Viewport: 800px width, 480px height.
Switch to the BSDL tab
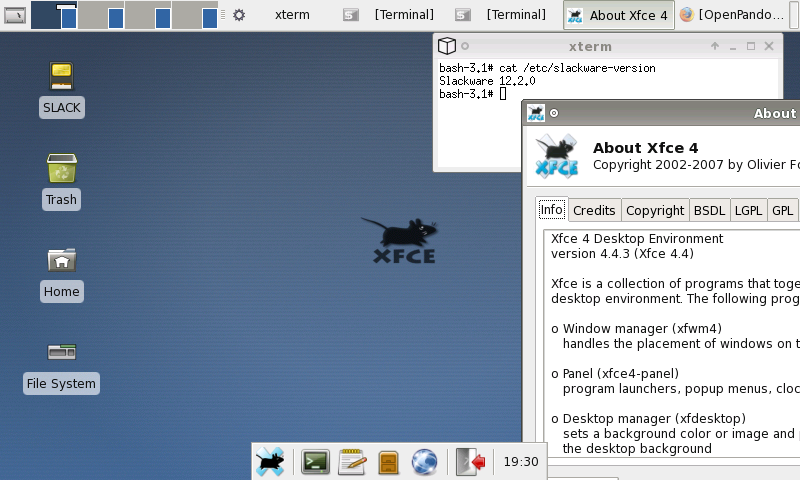[x=709, y=210]
